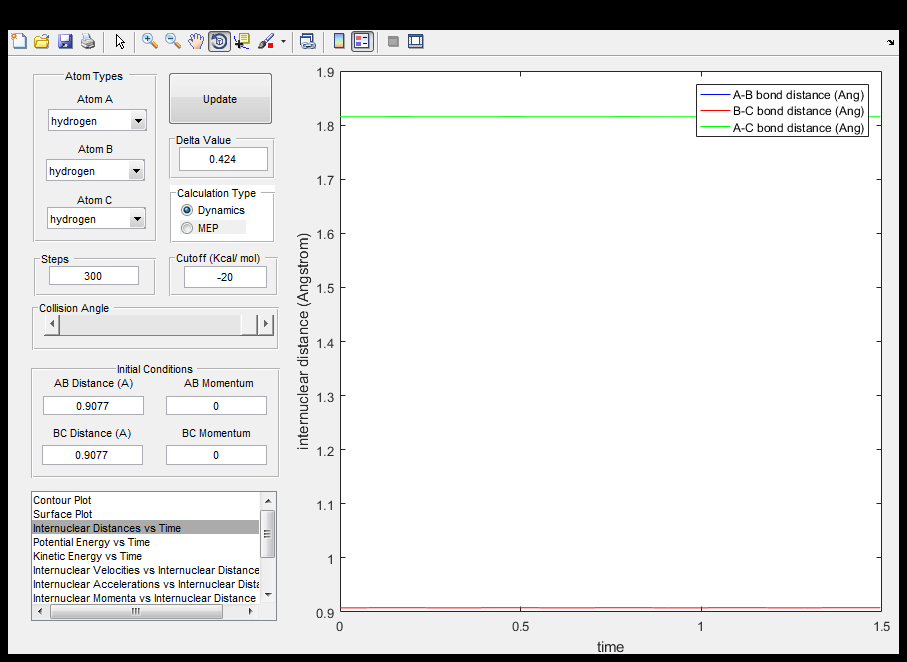Insert colorbar using toolbar icon
Screen dimensions: 907x662
[x=340, y=41]
